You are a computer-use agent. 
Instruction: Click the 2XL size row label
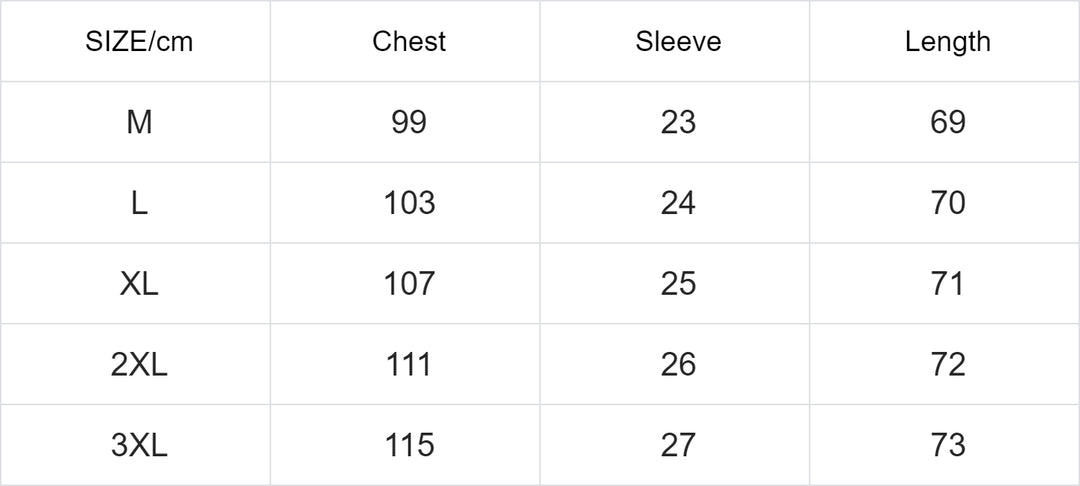click(x=139, y=365)
